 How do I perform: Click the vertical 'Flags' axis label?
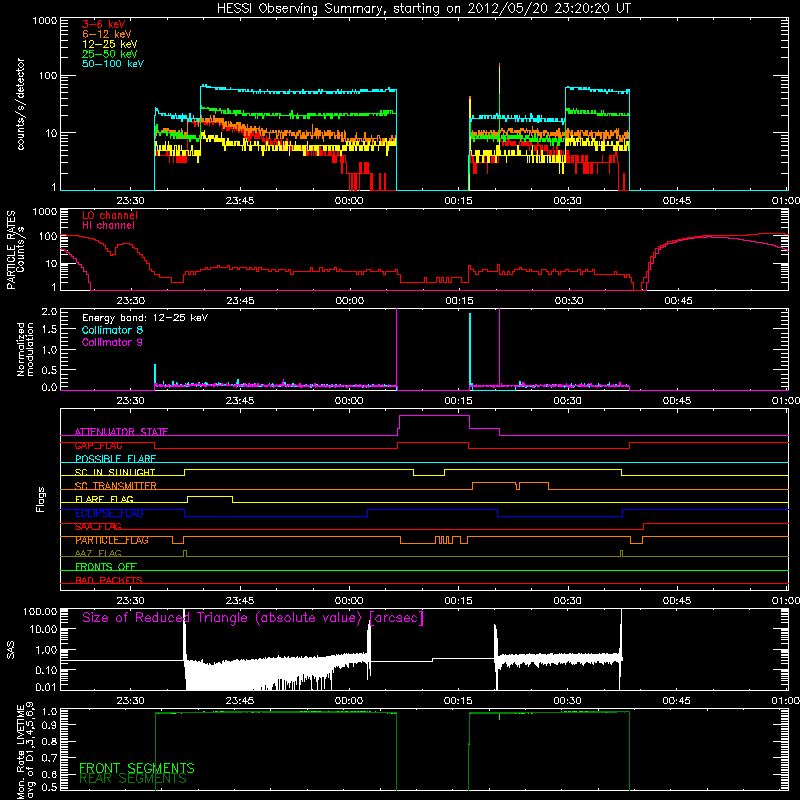point(41,499)
